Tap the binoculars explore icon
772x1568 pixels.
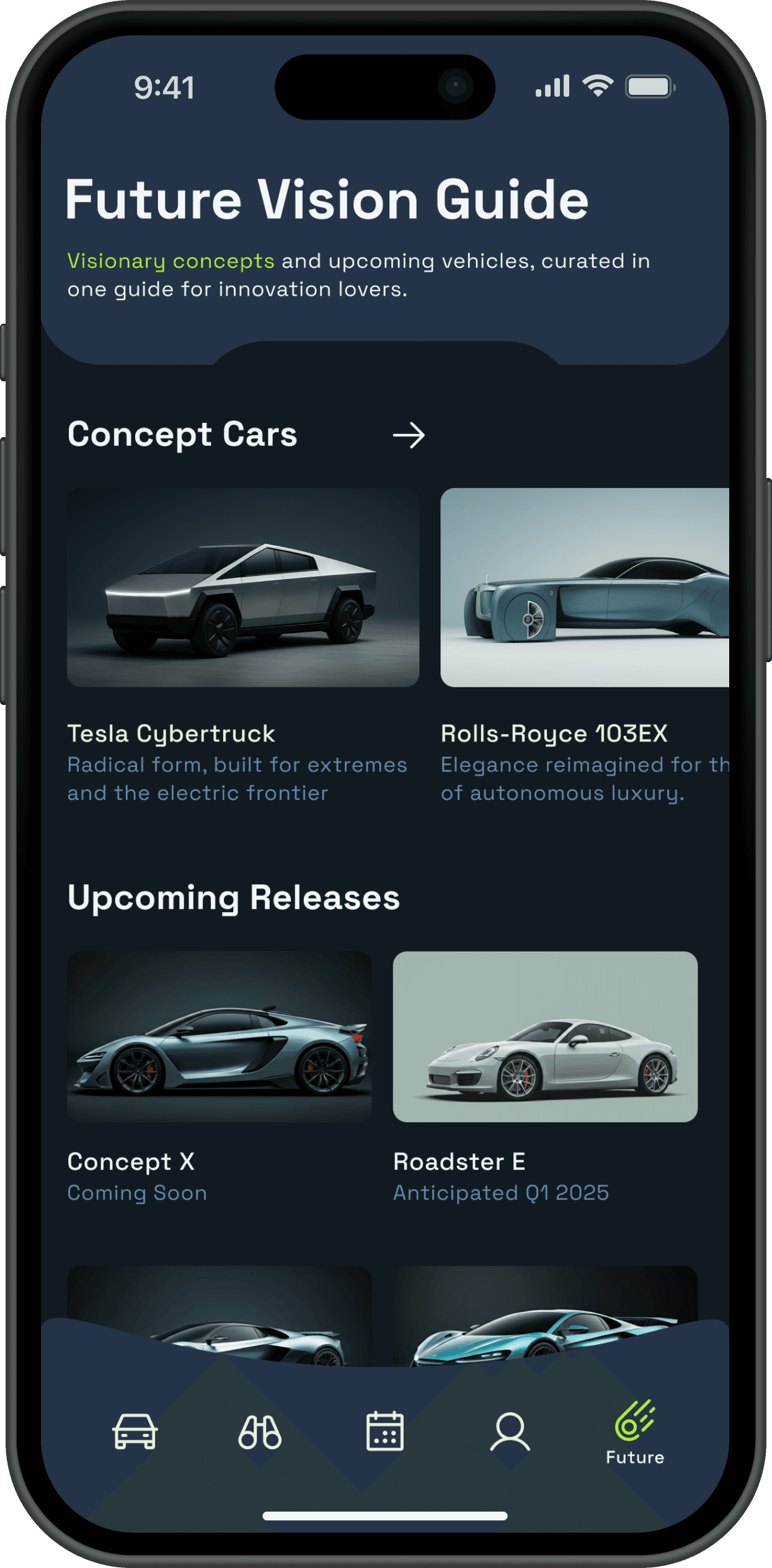260,1432
